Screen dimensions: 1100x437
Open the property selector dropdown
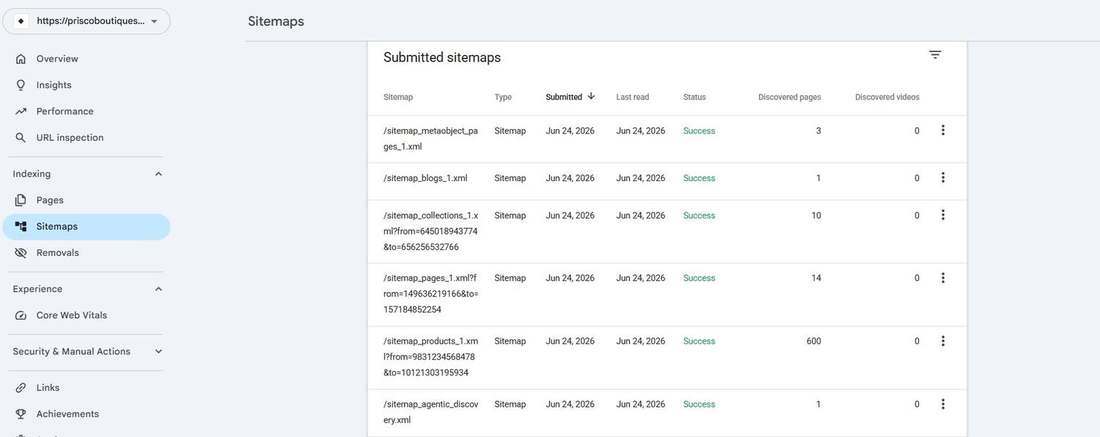86,22
